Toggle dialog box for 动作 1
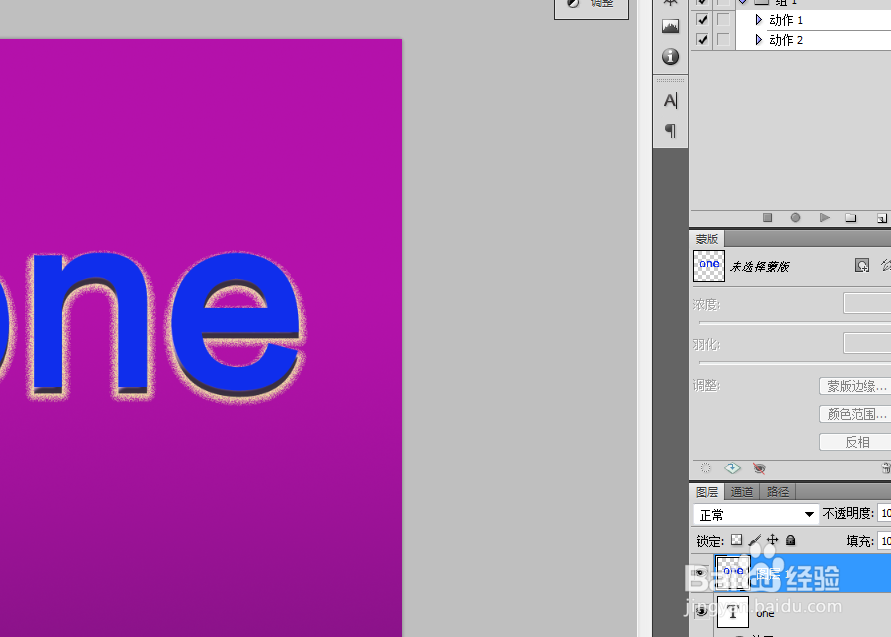Image resolution: width=891 pixels, height=637 pixels. coord(723,20)
